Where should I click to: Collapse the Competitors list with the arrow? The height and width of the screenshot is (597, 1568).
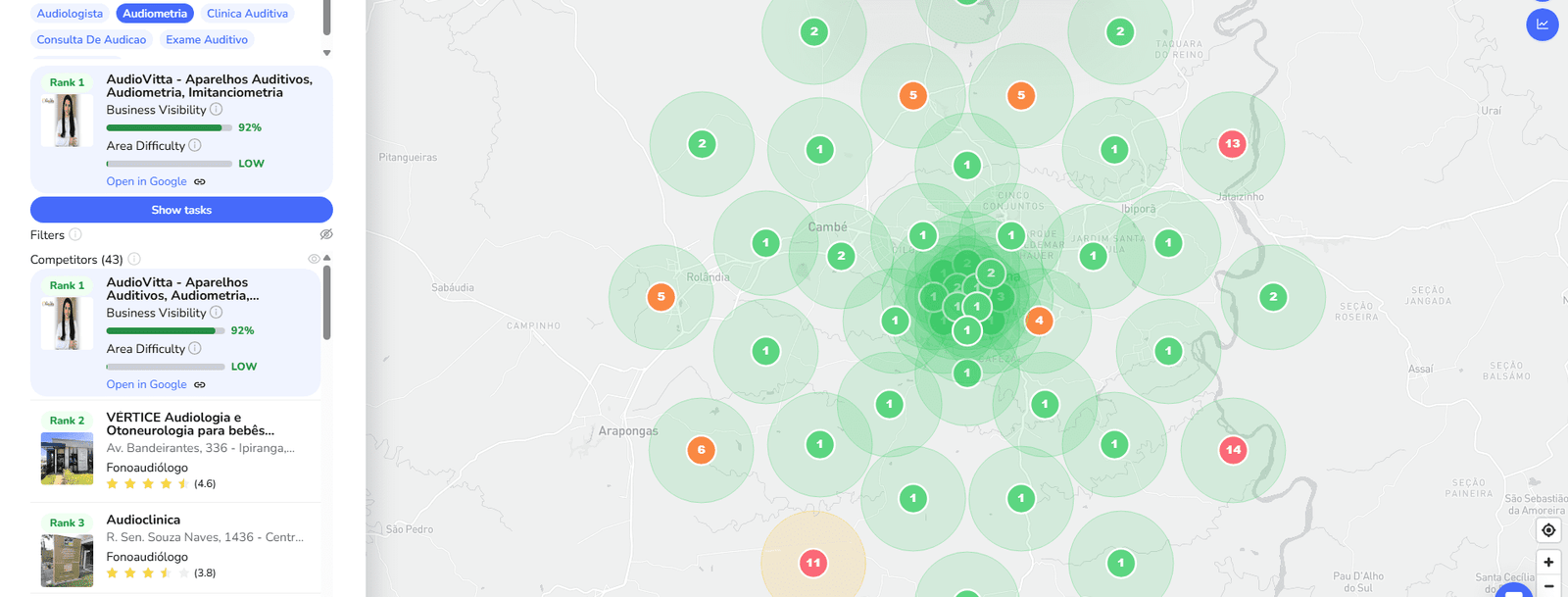pos(327,258)
